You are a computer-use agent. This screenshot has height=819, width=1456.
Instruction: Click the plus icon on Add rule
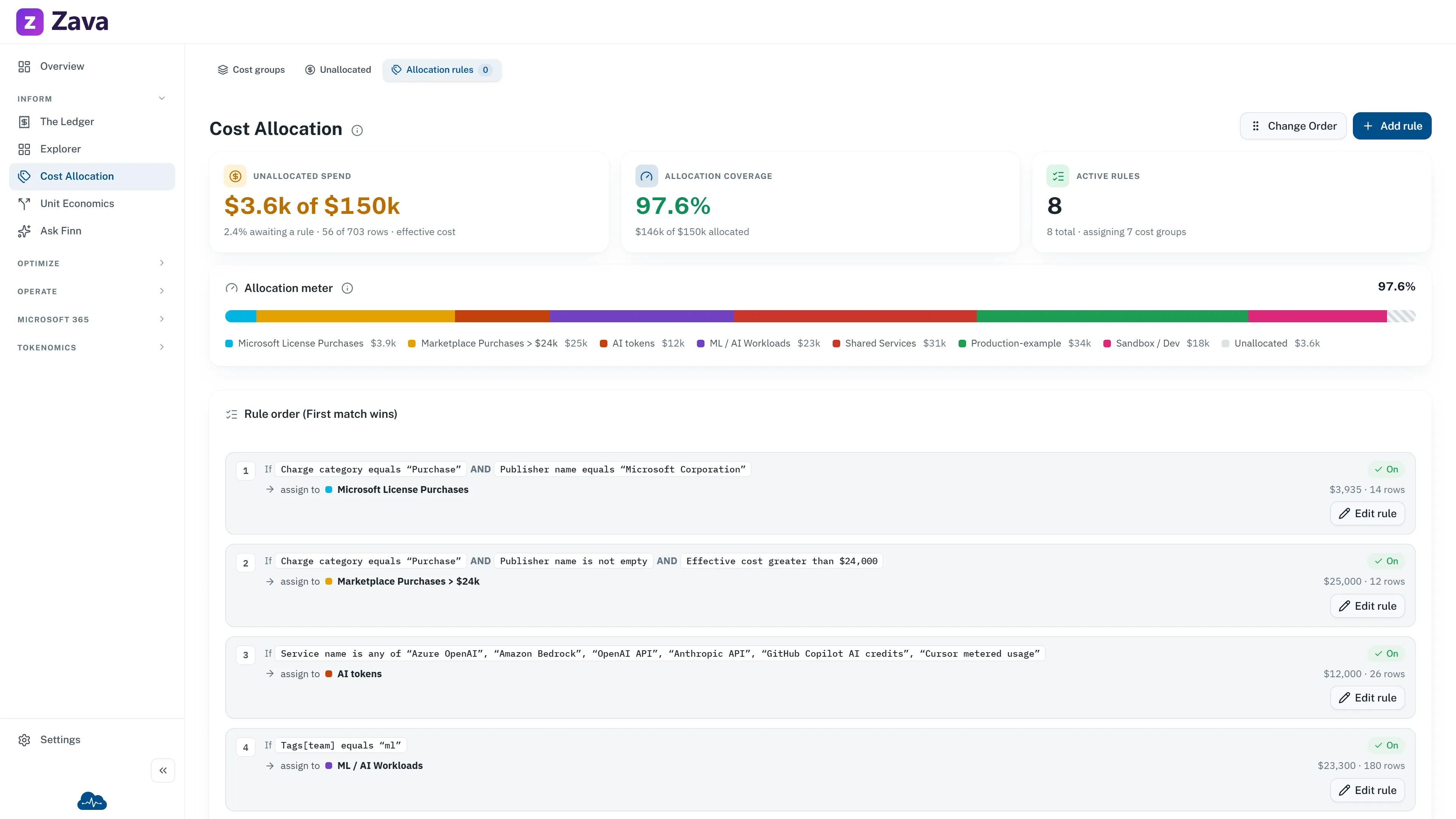click(1368, 126)
